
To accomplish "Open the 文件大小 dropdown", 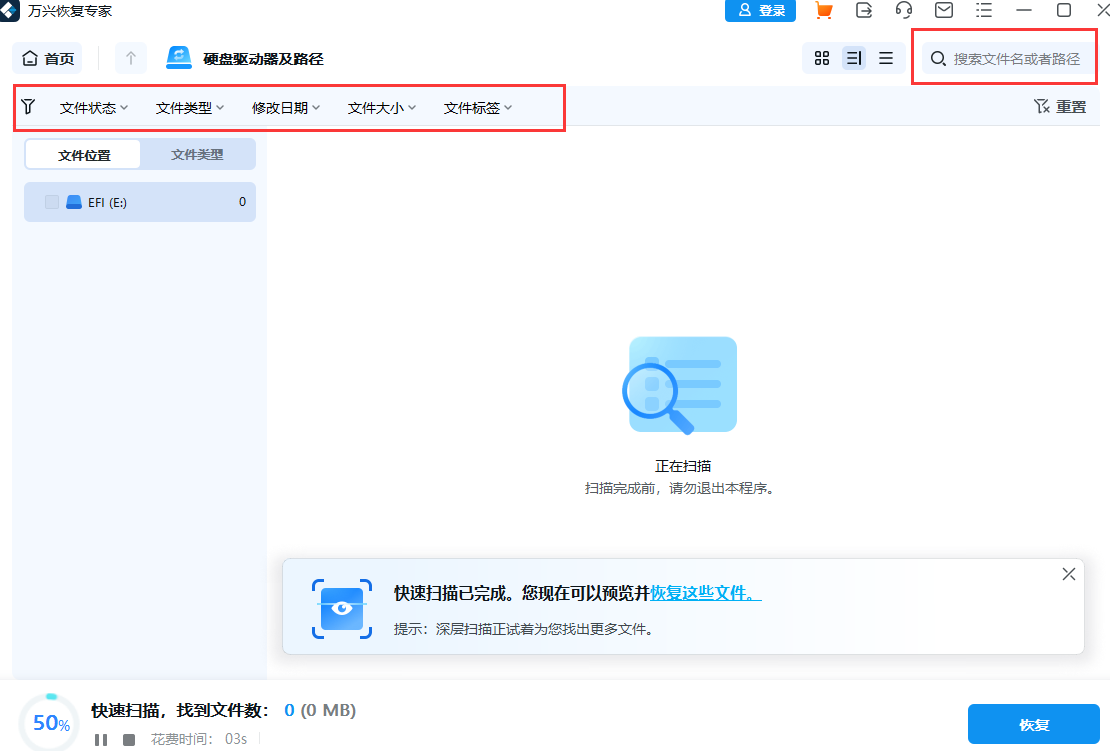I will [381, 107].
